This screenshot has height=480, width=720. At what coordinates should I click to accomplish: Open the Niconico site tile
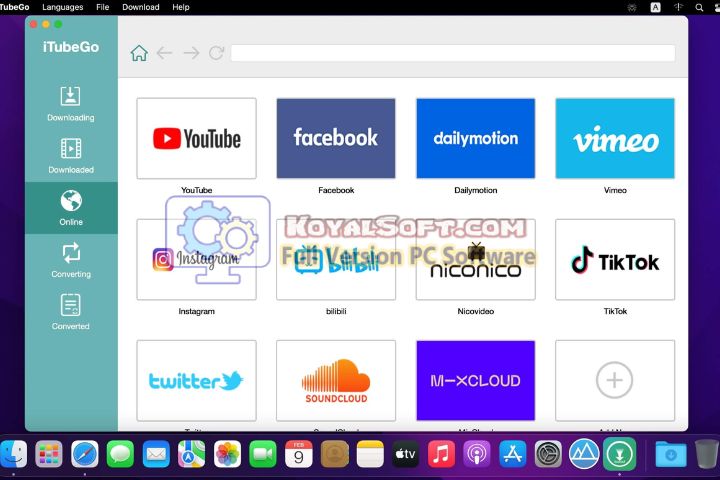pyautogui.click(x=476, y=260)
